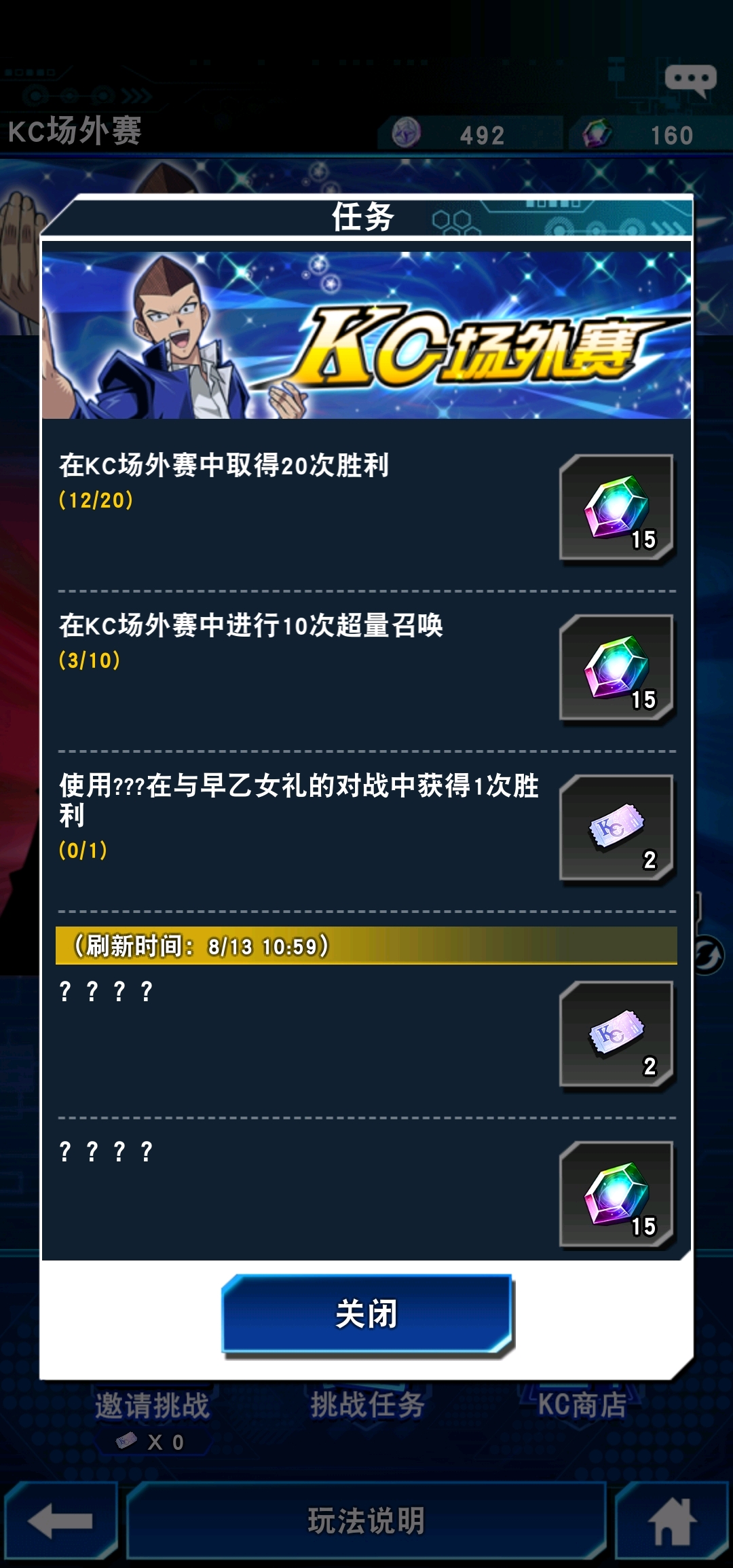
Task: Tap the gem reward for 20 wins mission
Action: coord(616,508)
